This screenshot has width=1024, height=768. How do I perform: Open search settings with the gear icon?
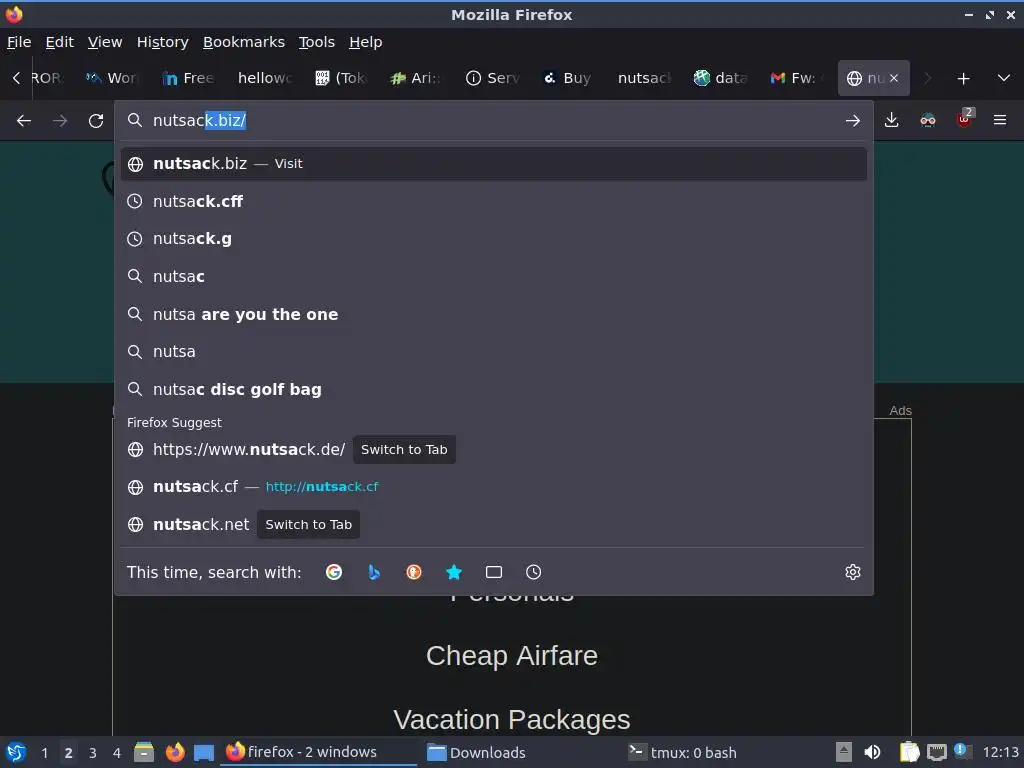pos(853,572)
